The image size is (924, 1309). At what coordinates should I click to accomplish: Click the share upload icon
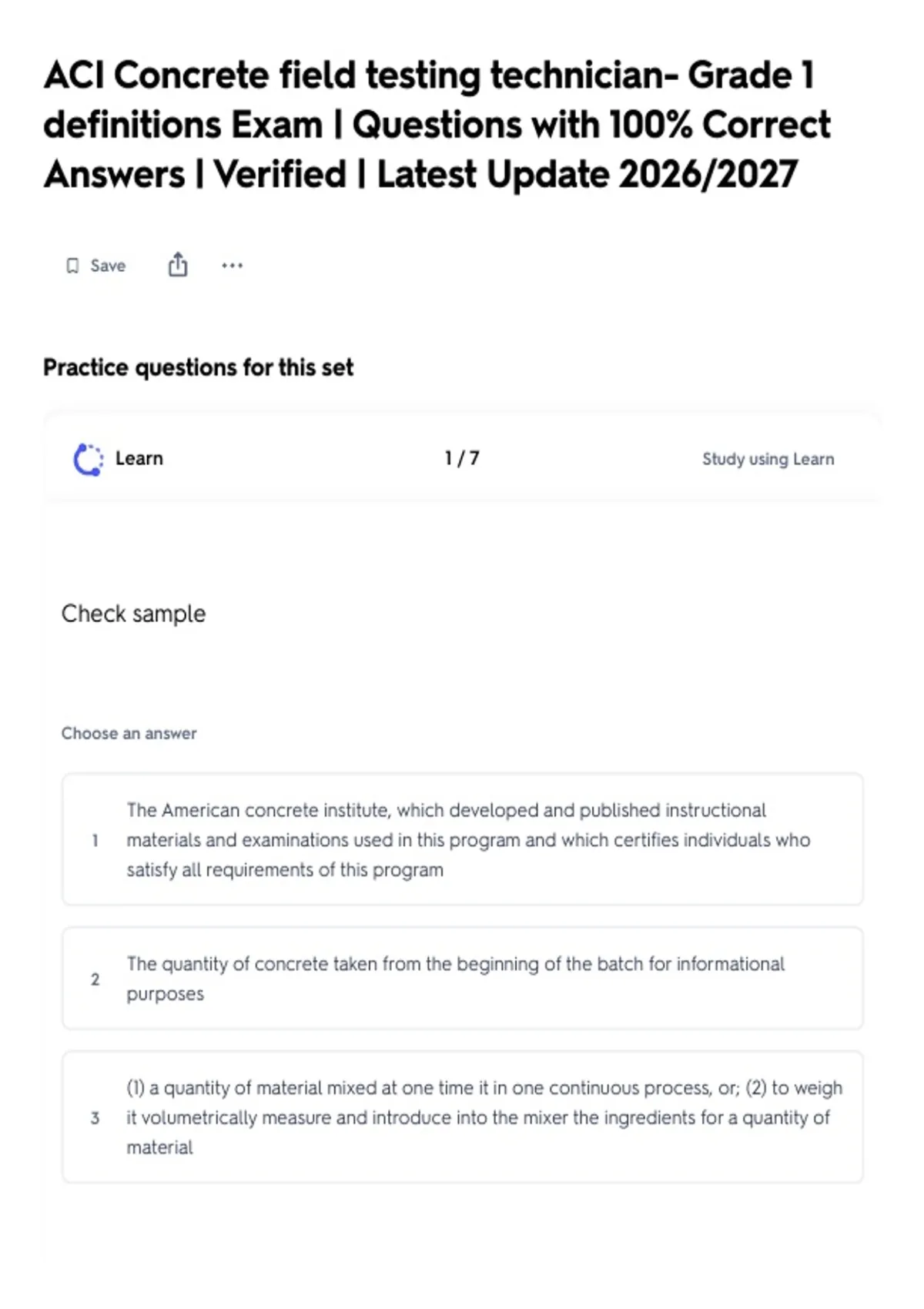click(x=178, y=265)
